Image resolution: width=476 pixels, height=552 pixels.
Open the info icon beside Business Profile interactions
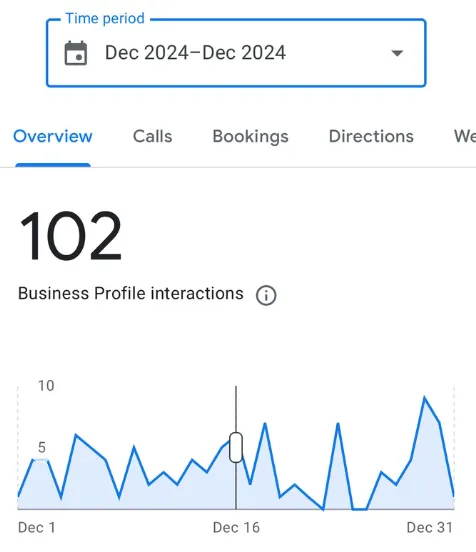266,295
